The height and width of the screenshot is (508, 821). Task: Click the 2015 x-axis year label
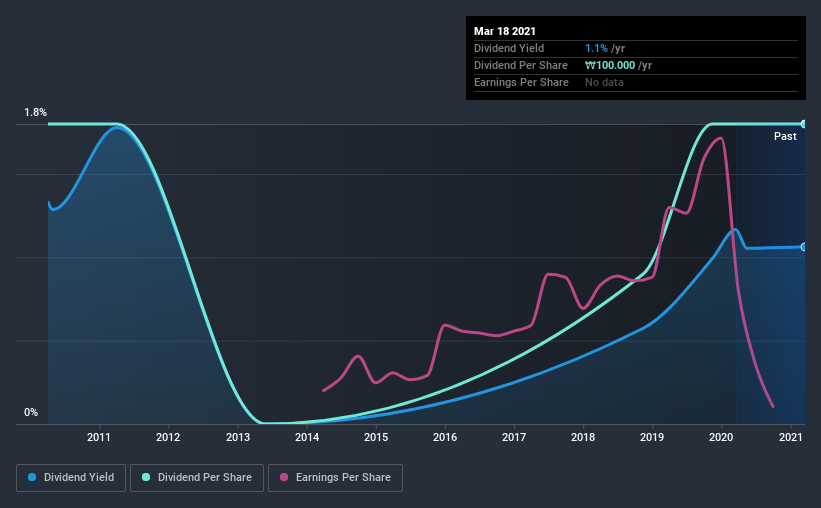(x=376, y=437)
